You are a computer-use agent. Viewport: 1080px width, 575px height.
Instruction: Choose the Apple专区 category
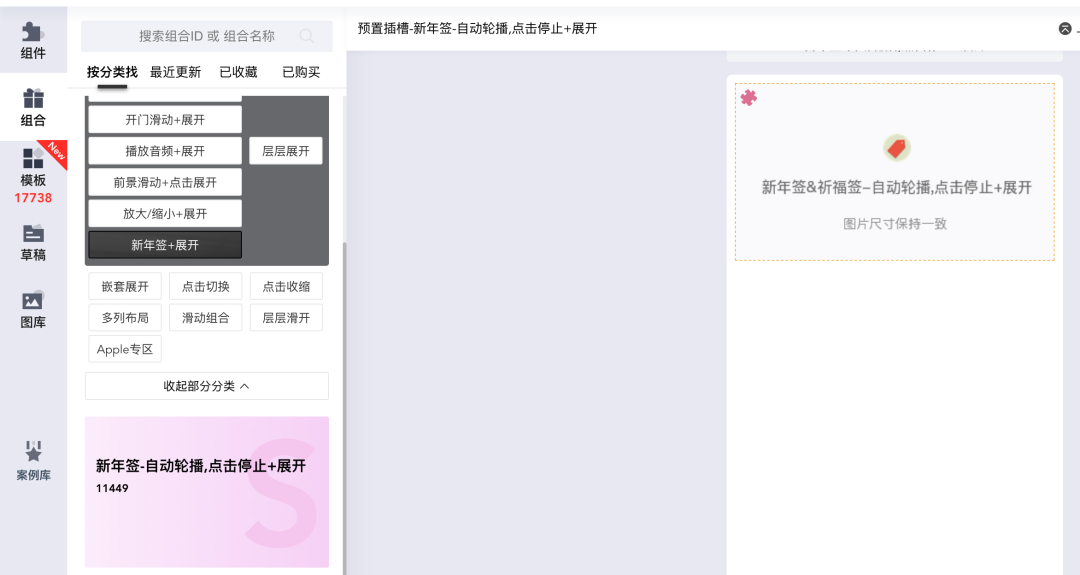point(125,349)
